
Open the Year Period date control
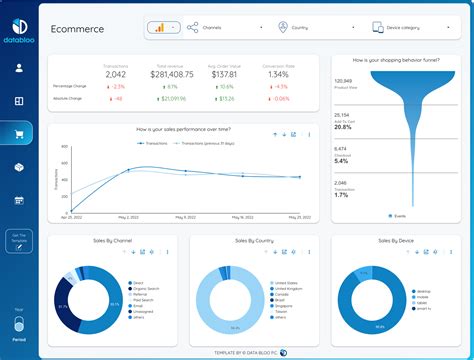19,324
